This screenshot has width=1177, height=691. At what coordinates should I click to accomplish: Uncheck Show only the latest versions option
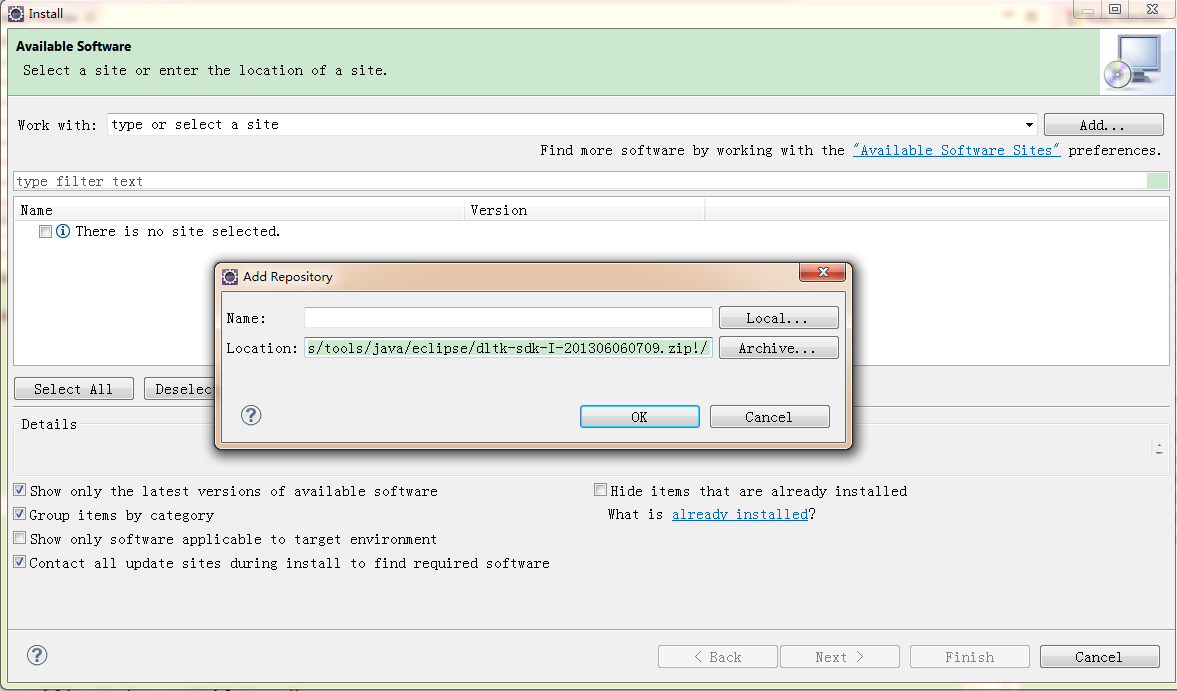[20, 491]
